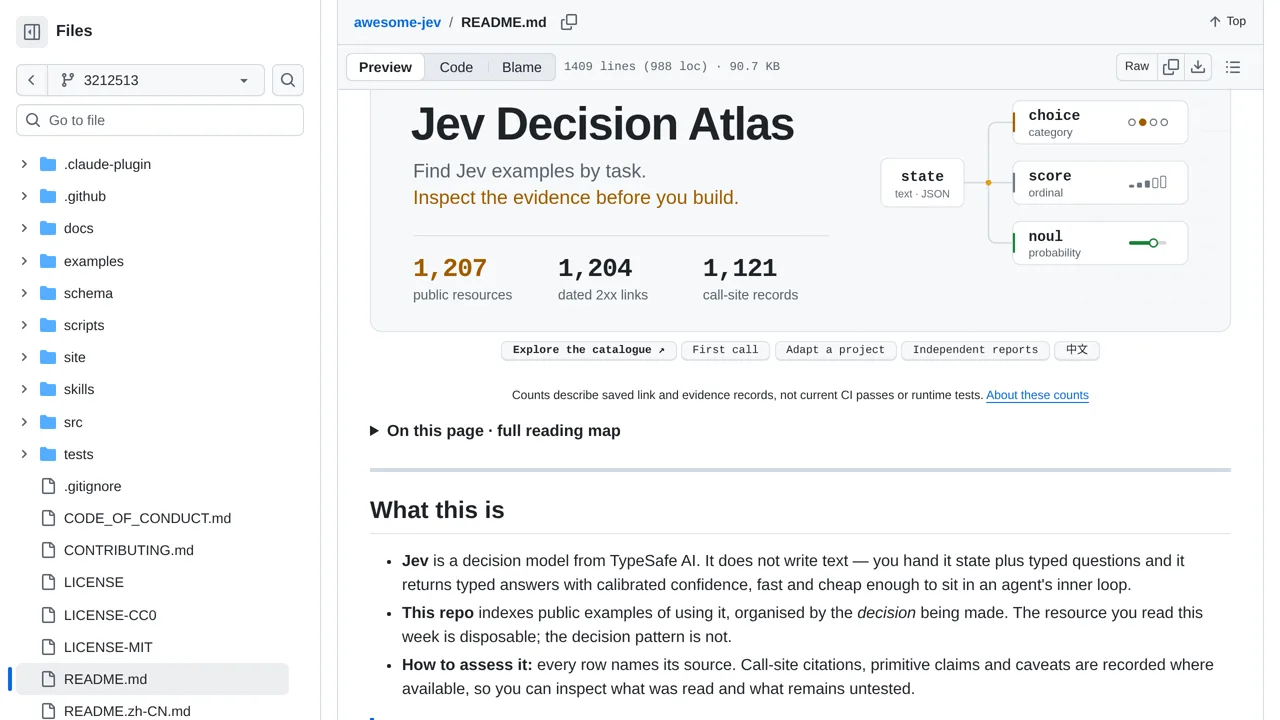The height and width of the screenshot is (720, 1280).
Task: Open the outline list icon
Action: (x=1233, y=67)
